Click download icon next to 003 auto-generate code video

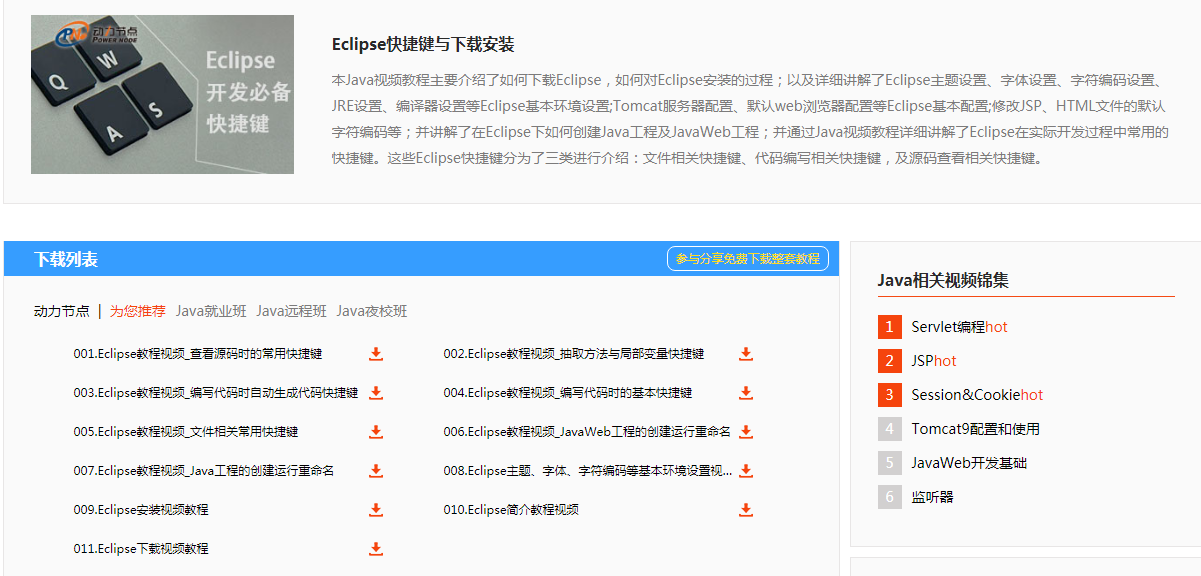[x=376, y=393]
